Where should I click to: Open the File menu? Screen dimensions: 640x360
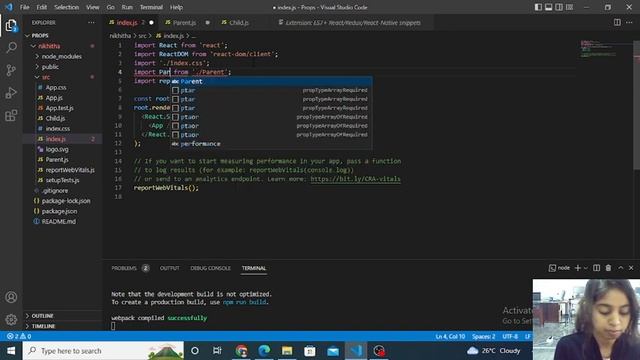pyautogui.click(x=24, y=7)
